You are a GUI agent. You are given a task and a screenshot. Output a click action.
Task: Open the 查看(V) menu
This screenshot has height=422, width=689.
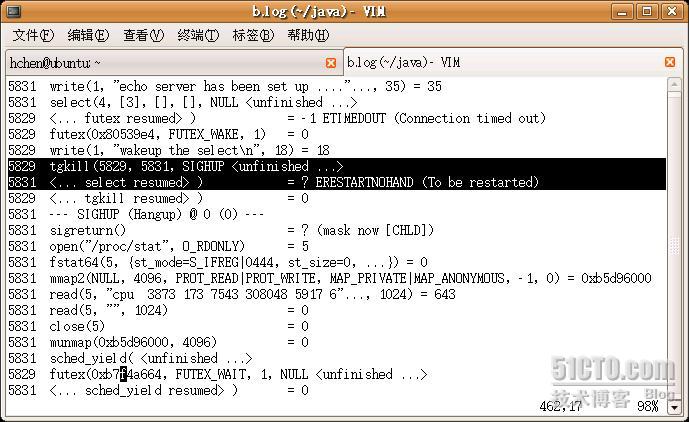pyautogui.click(x=143, y=35)
